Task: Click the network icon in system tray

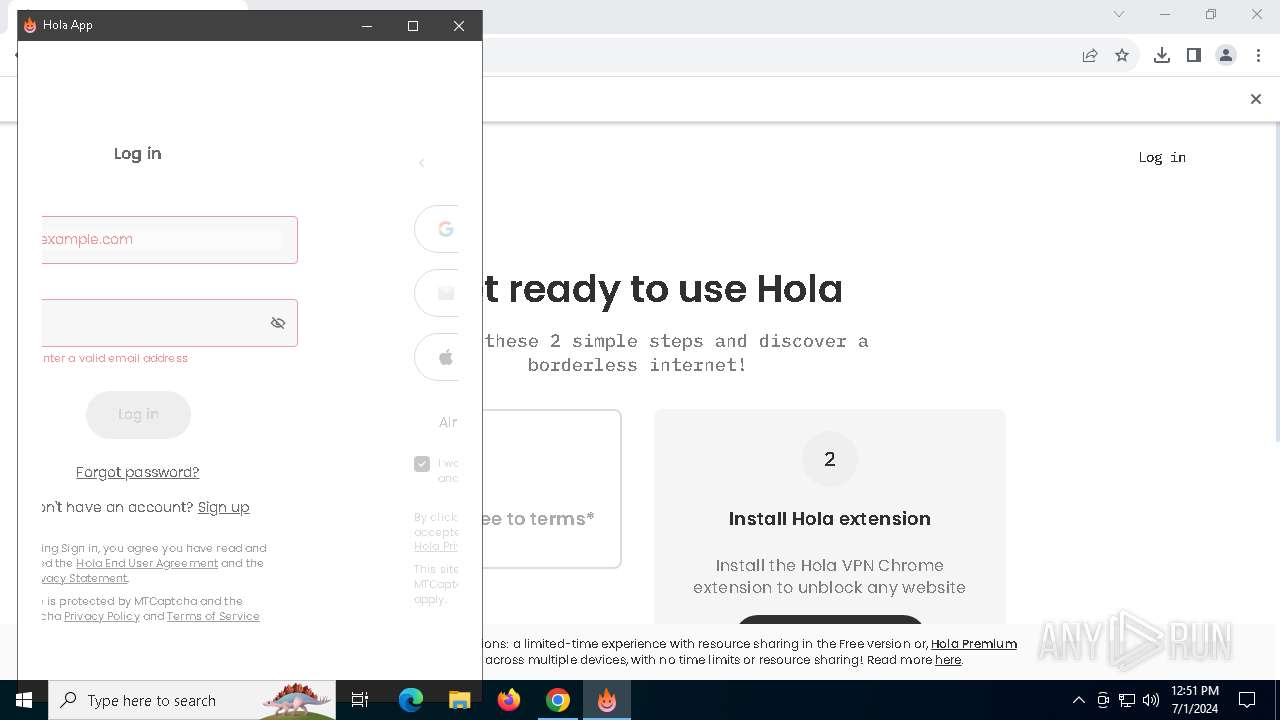Action: [x=1127, y=700]
